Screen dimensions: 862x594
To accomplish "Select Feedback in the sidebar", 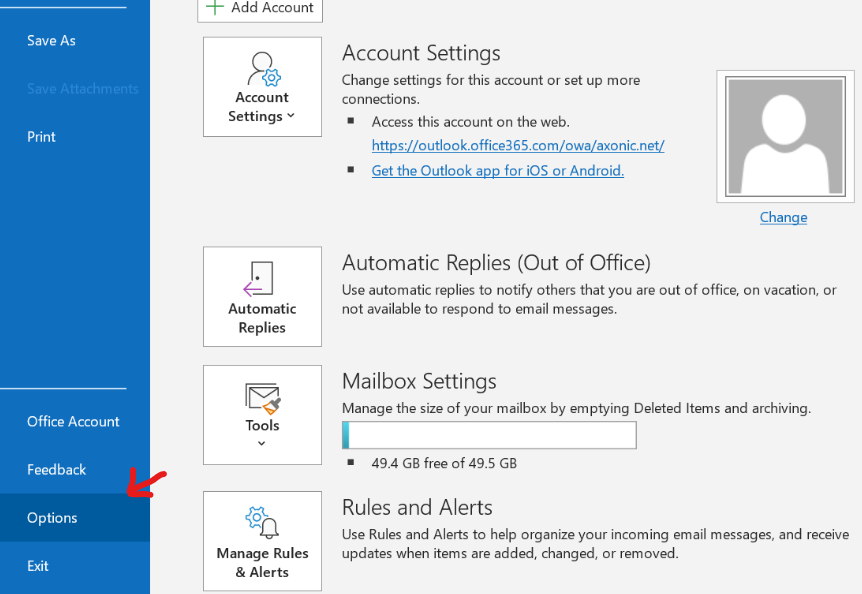I will click(x=57, y=470).
